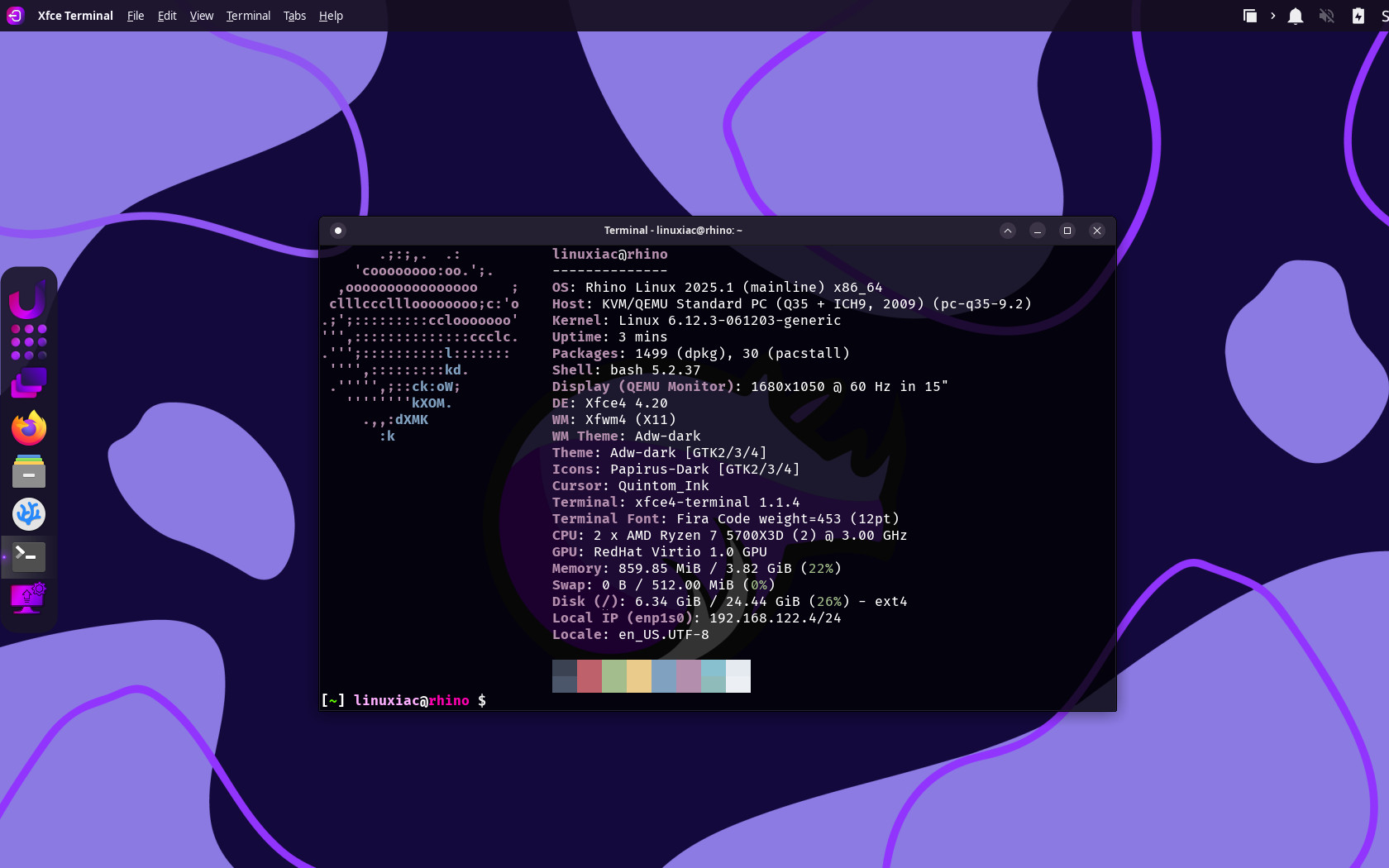
Task: Click the 'Kernel: Linux 6.12.3-061203-generic' line
Action: [x=697, y=321]
